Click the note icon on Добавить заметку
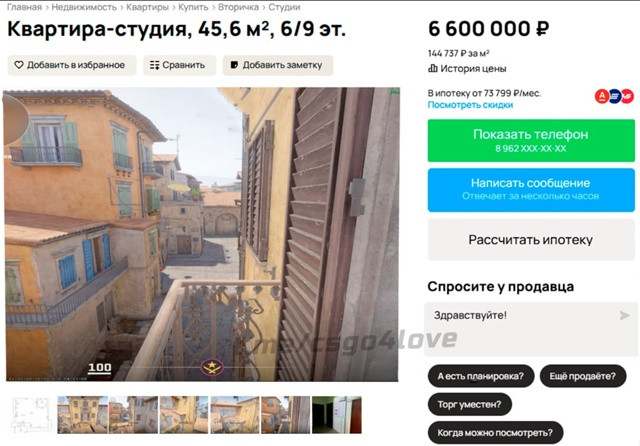This screenshot has width=640, height=446. click(x=234, y=64)
